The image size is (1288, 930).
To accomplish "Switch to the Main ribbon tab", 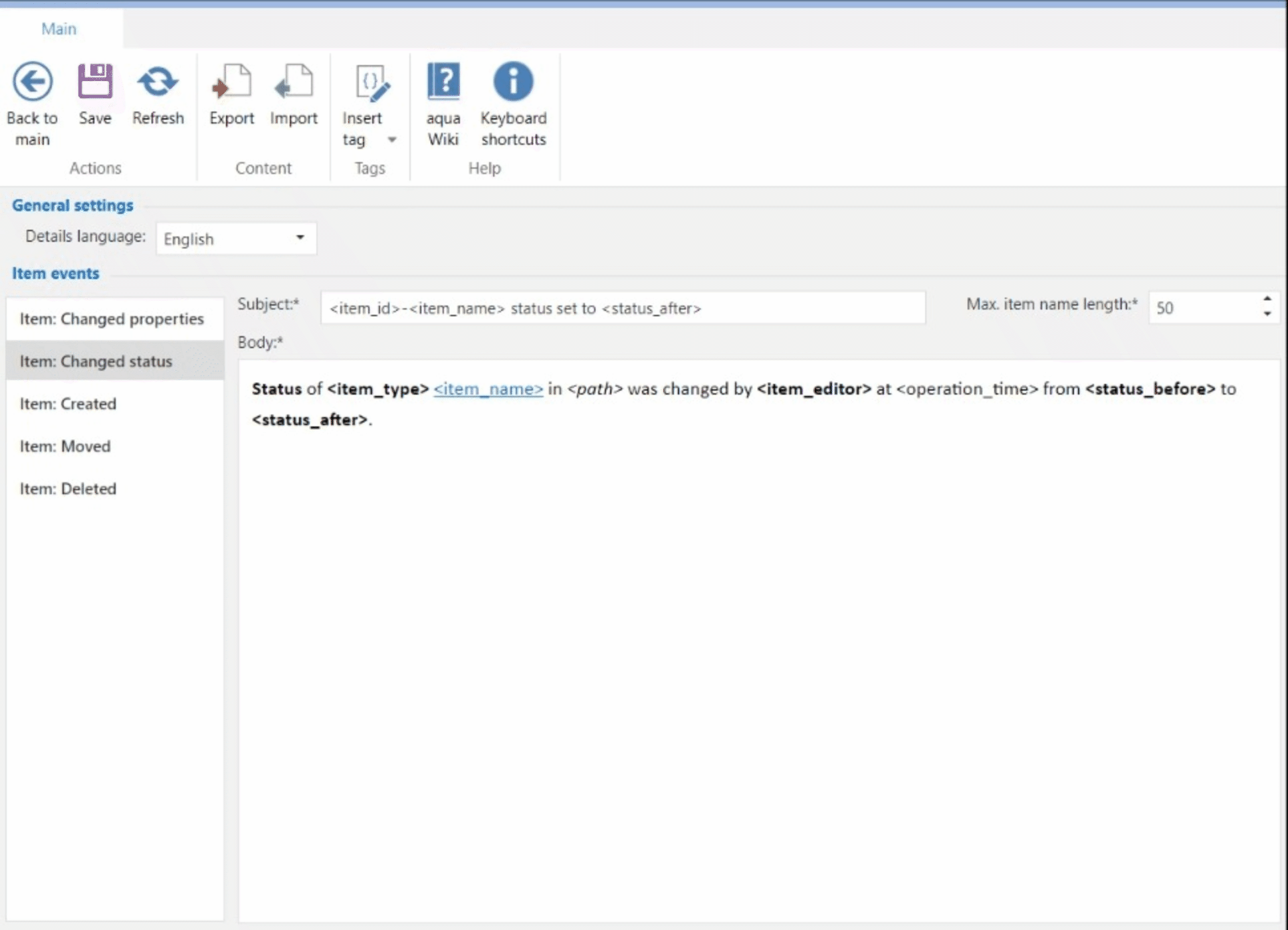I will (58, 29).
